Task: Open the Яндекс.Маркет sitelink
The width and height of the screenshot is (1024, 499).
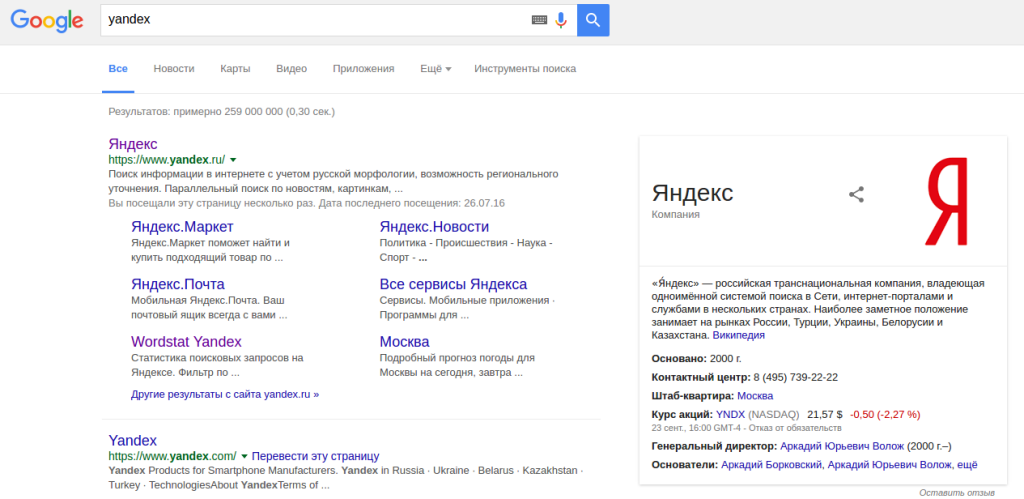Action: [182, 227]
